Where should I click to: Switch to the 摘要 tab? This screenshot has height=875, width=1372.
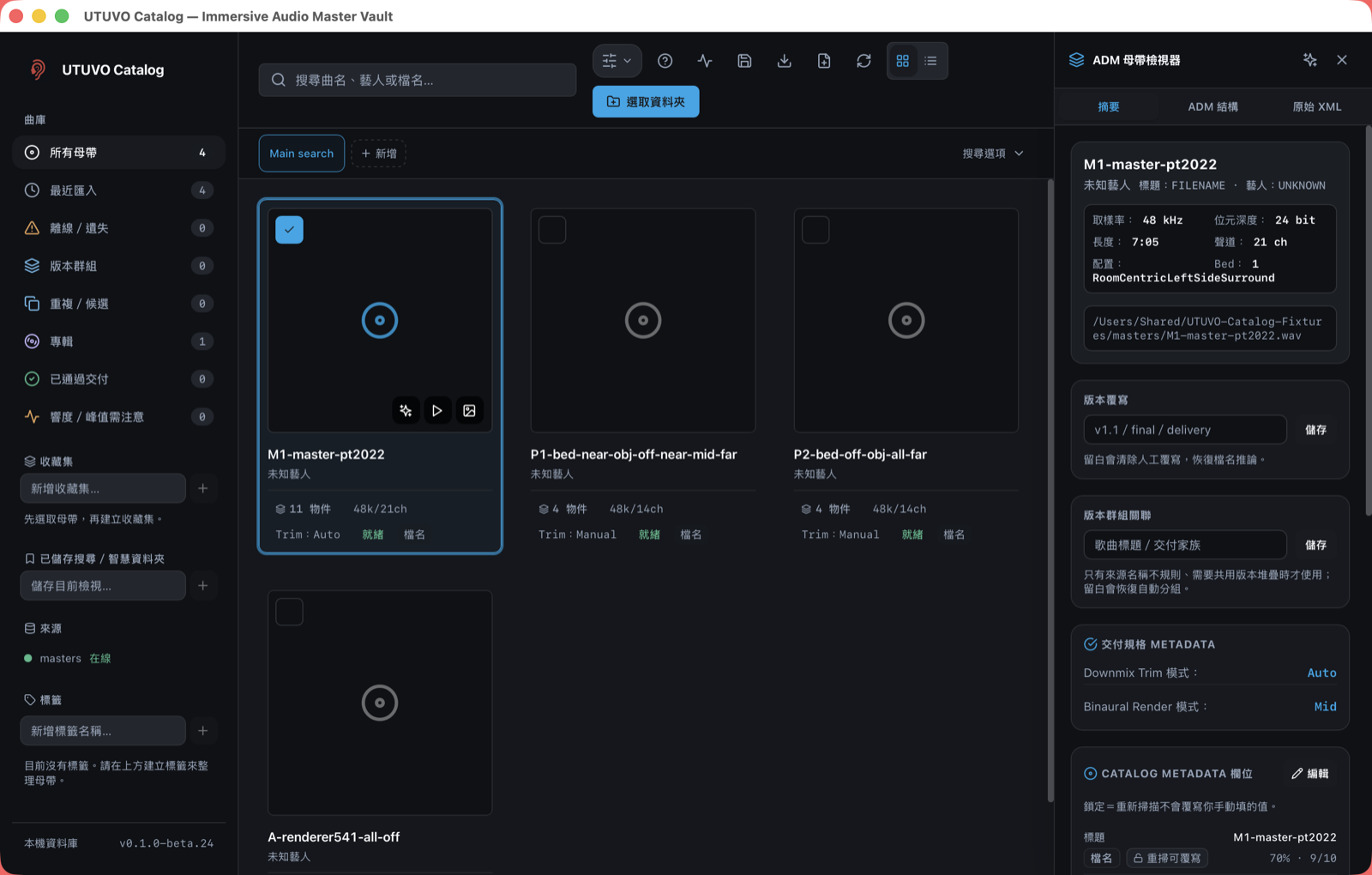[1109, 107]
